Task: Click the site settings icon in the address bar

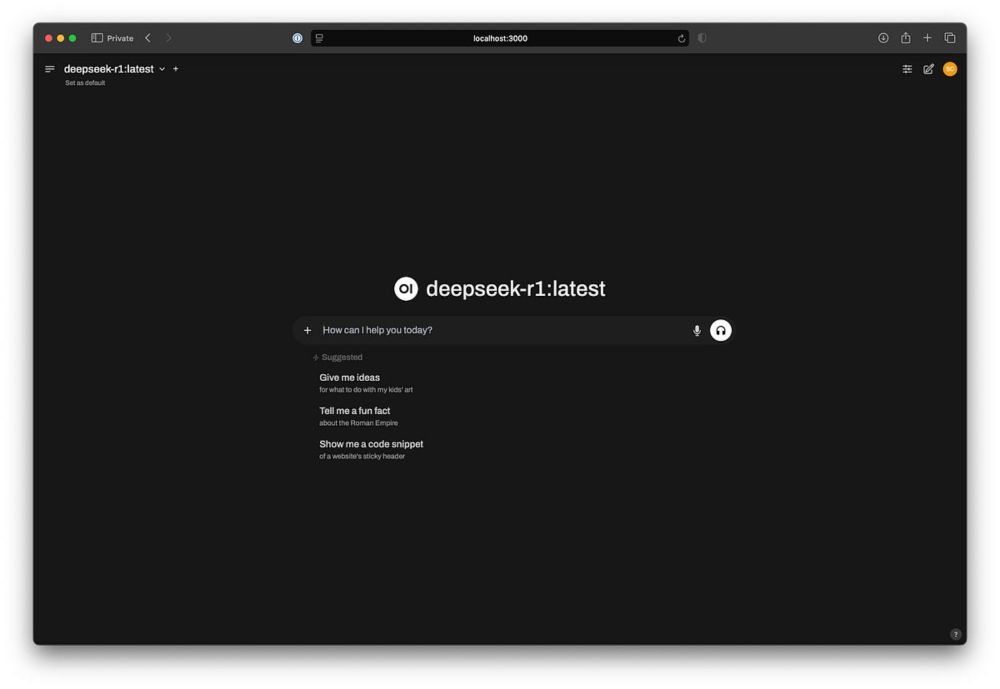Action: pos(320,38)
